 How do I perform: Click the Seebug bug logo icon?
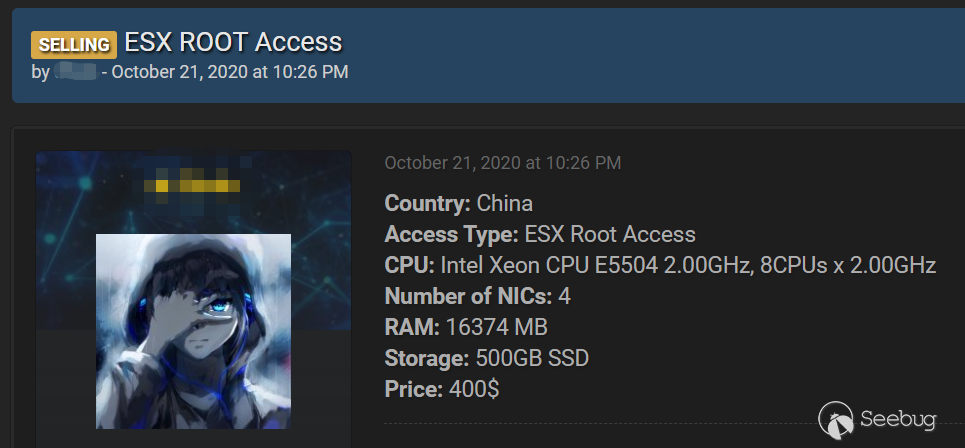pyautogui.click(x=836, y=420)
